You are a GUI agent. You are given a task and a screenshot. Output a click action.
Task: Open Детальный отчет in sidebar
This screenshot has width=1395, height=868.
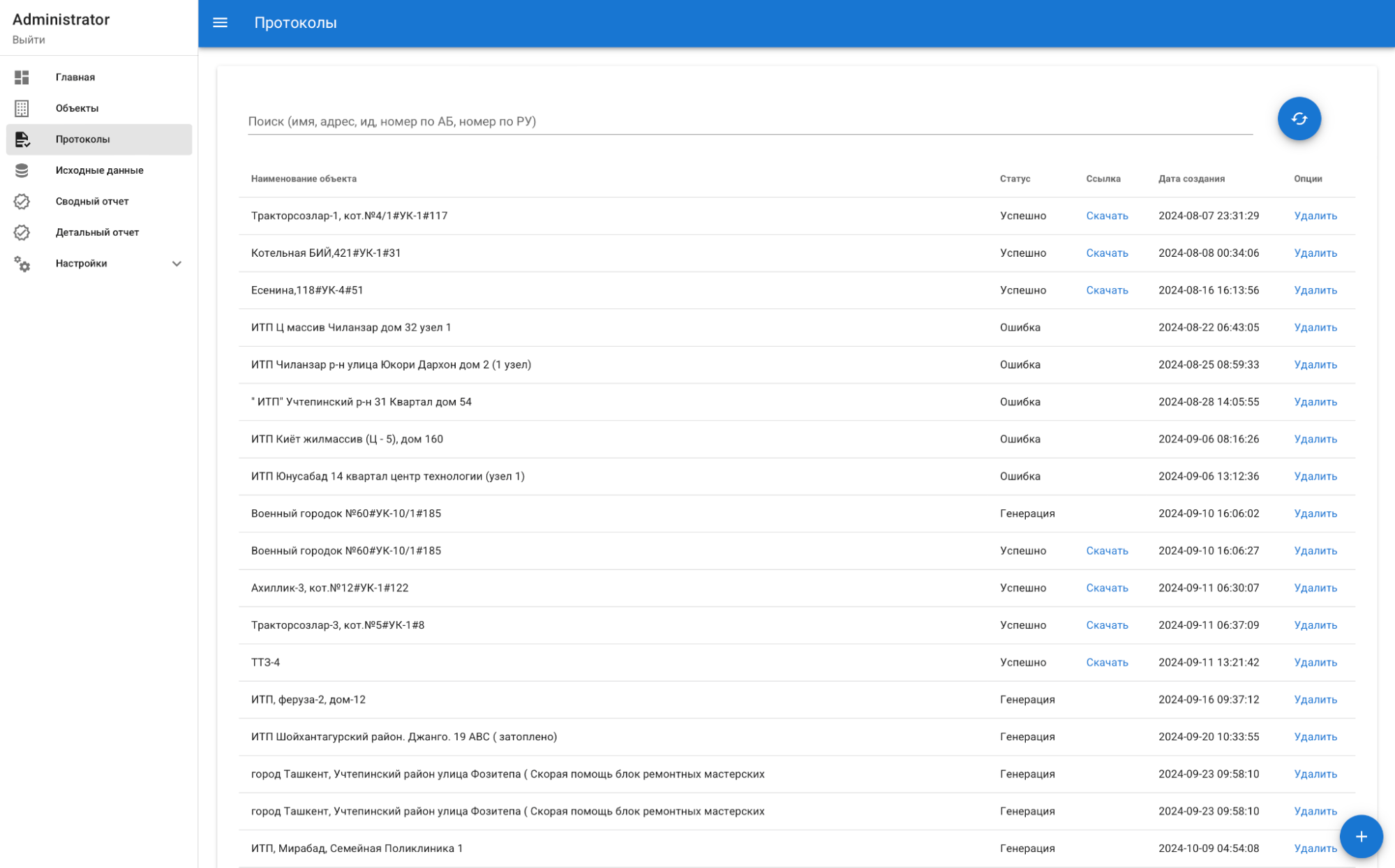(99, 232)
